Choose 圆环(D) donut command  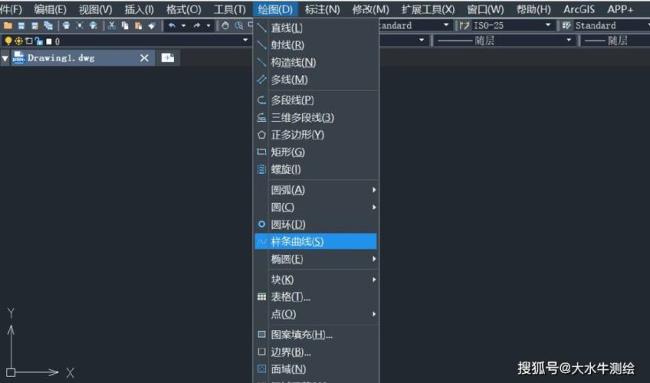tap(316, 225)
